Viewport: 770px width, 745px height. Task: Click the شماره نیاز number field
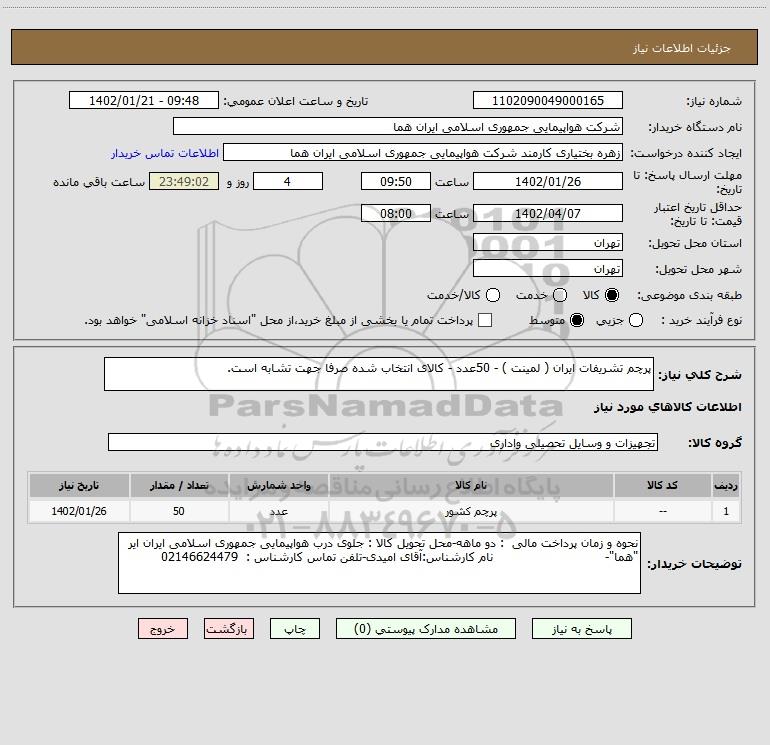click(547, 101)
